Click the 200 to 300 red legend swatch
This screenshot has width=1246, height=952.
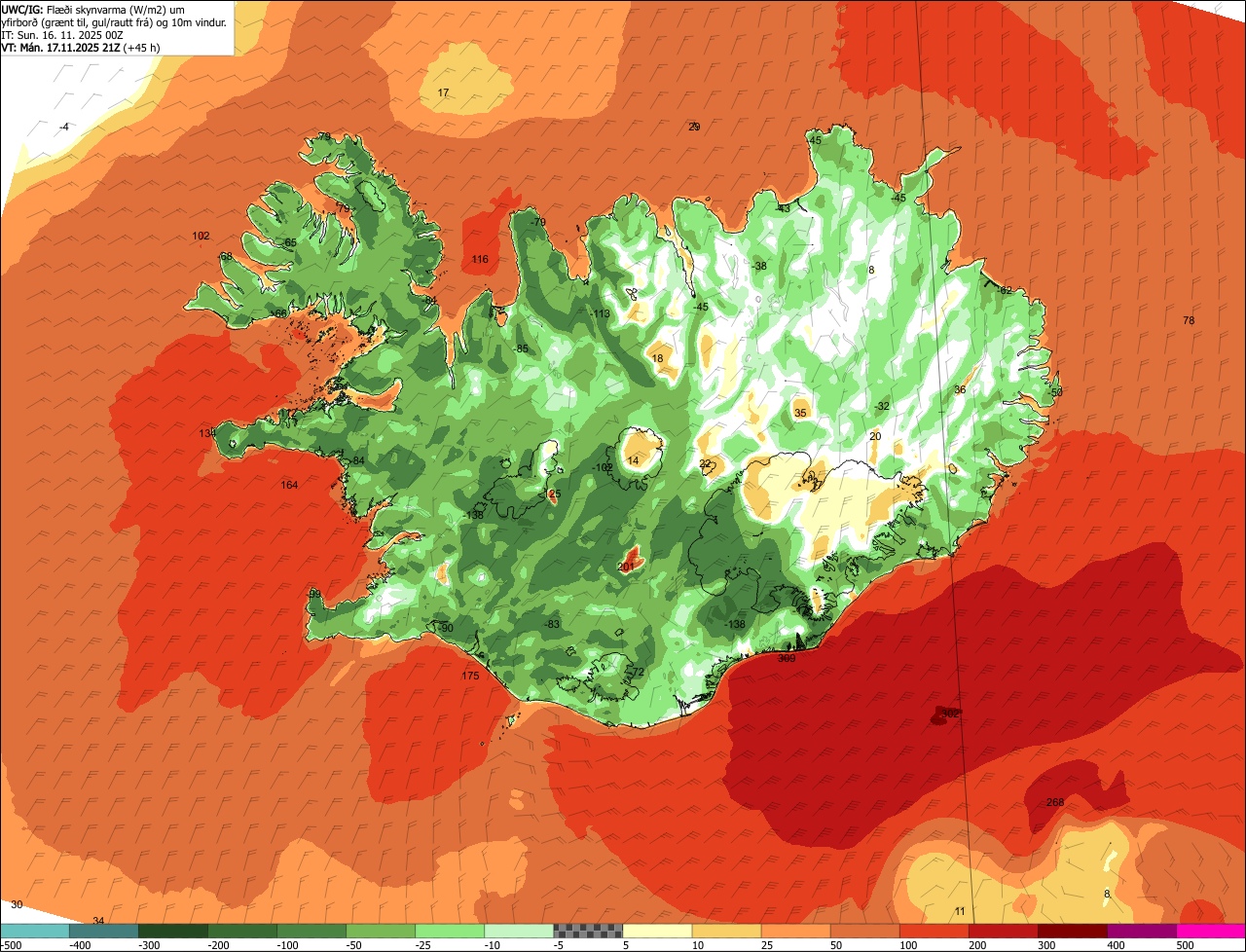[x=1003, y=931]
